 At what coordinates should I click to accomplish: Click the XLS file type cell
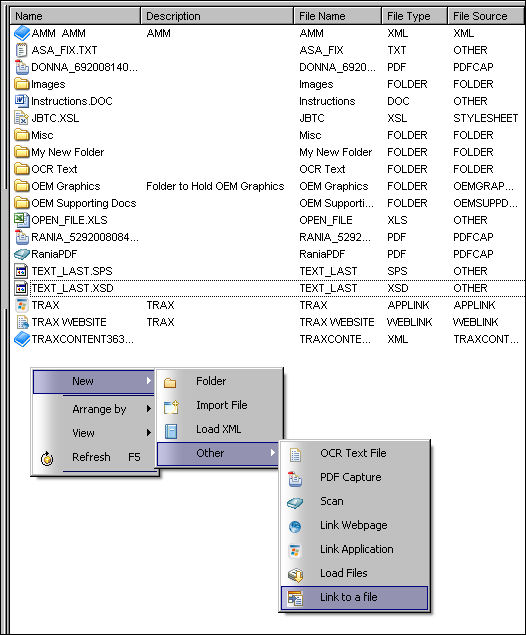[397, 220]
